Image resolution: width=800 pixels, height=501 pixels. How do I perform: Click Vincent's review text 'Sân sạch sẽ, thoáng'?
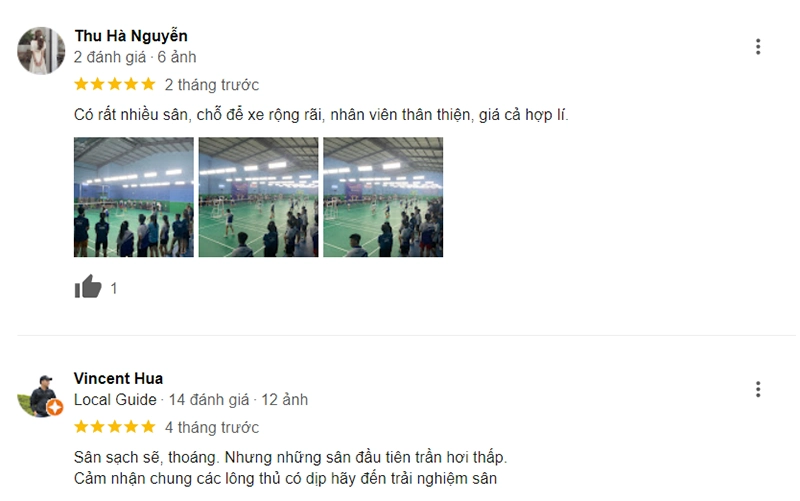(x=146, y=457)
